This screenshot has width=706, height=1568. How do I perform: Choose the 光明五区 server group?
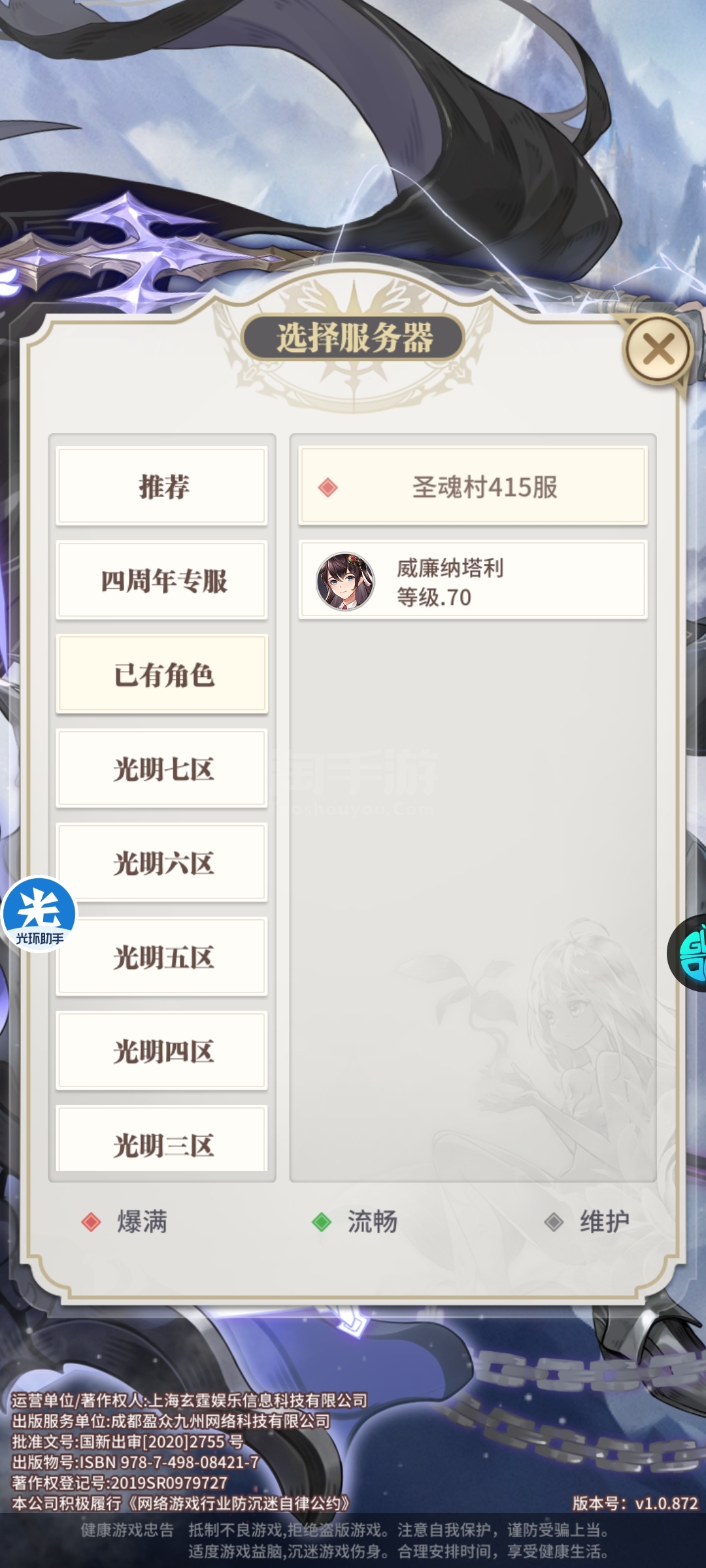(162, 956)
